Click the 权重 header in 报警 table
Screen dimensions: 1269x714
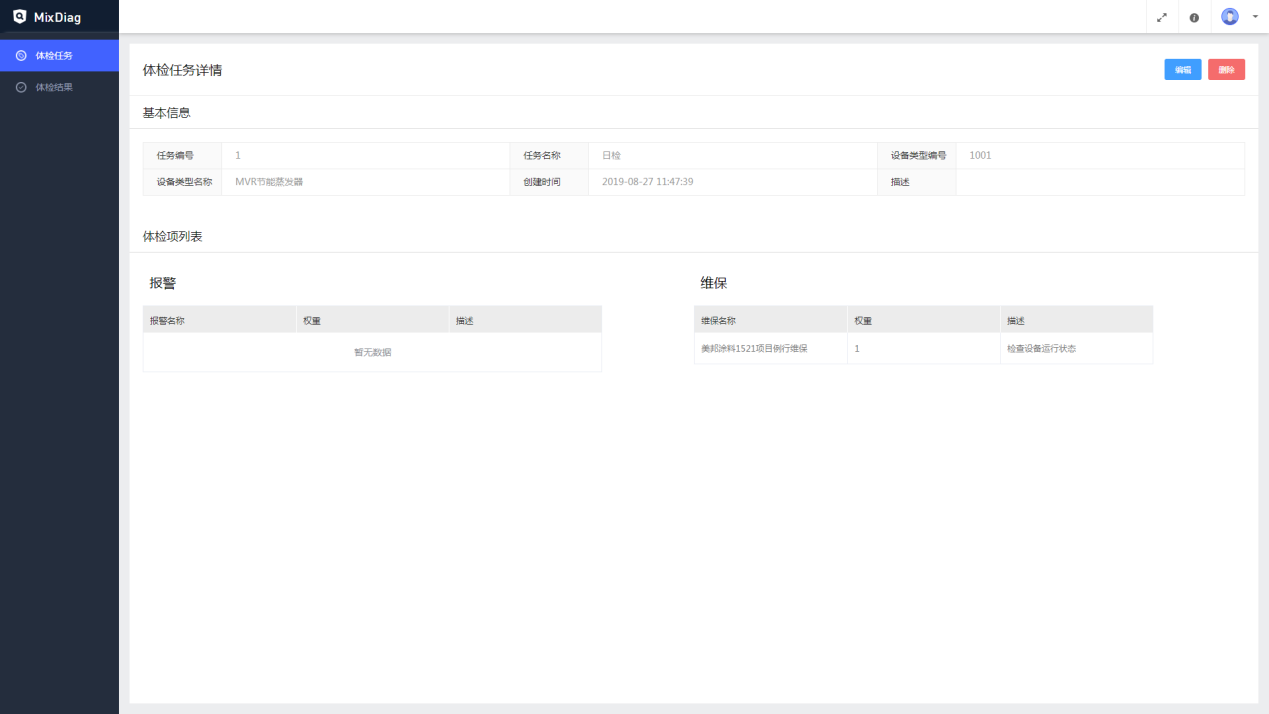coord(312,321)
